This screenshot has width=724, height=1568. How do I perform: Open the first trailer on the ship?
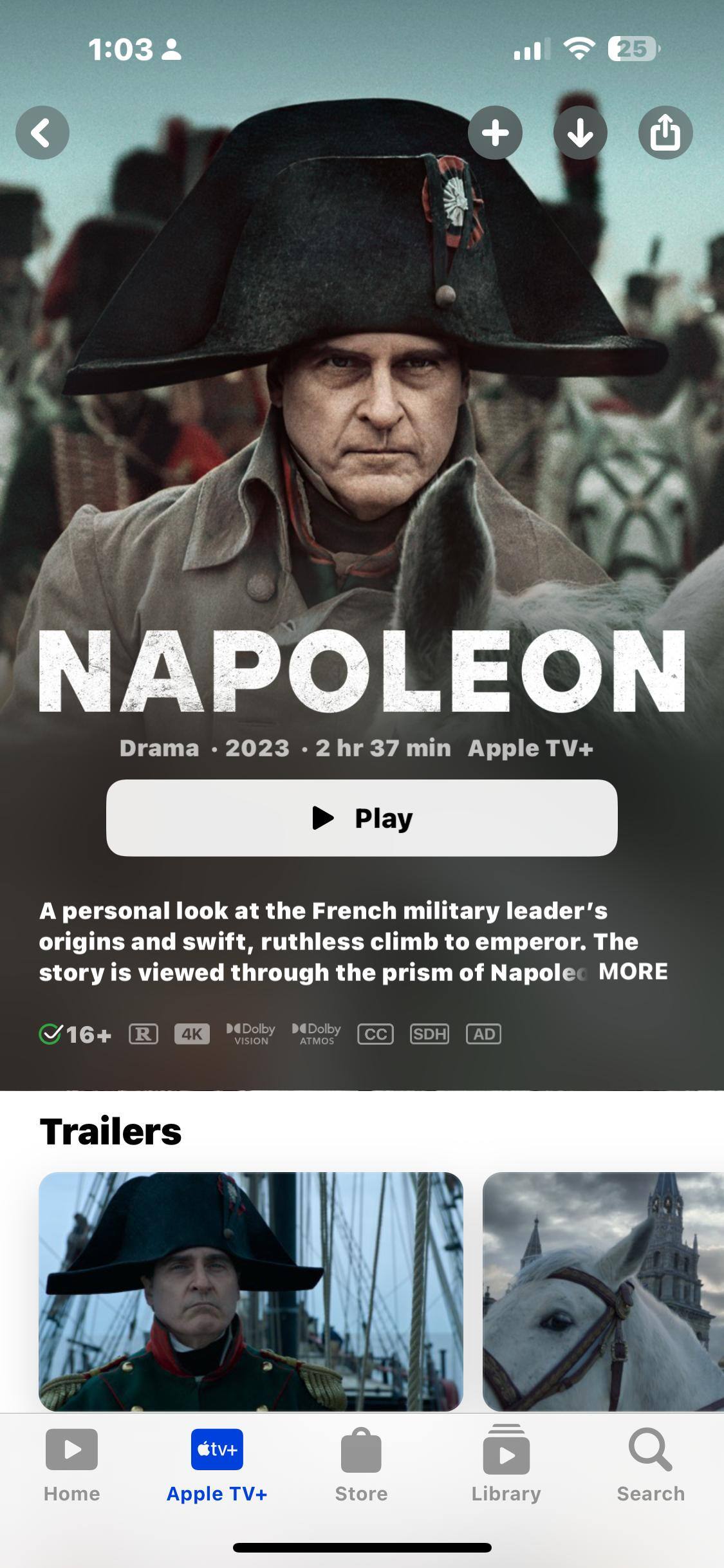251,1291
